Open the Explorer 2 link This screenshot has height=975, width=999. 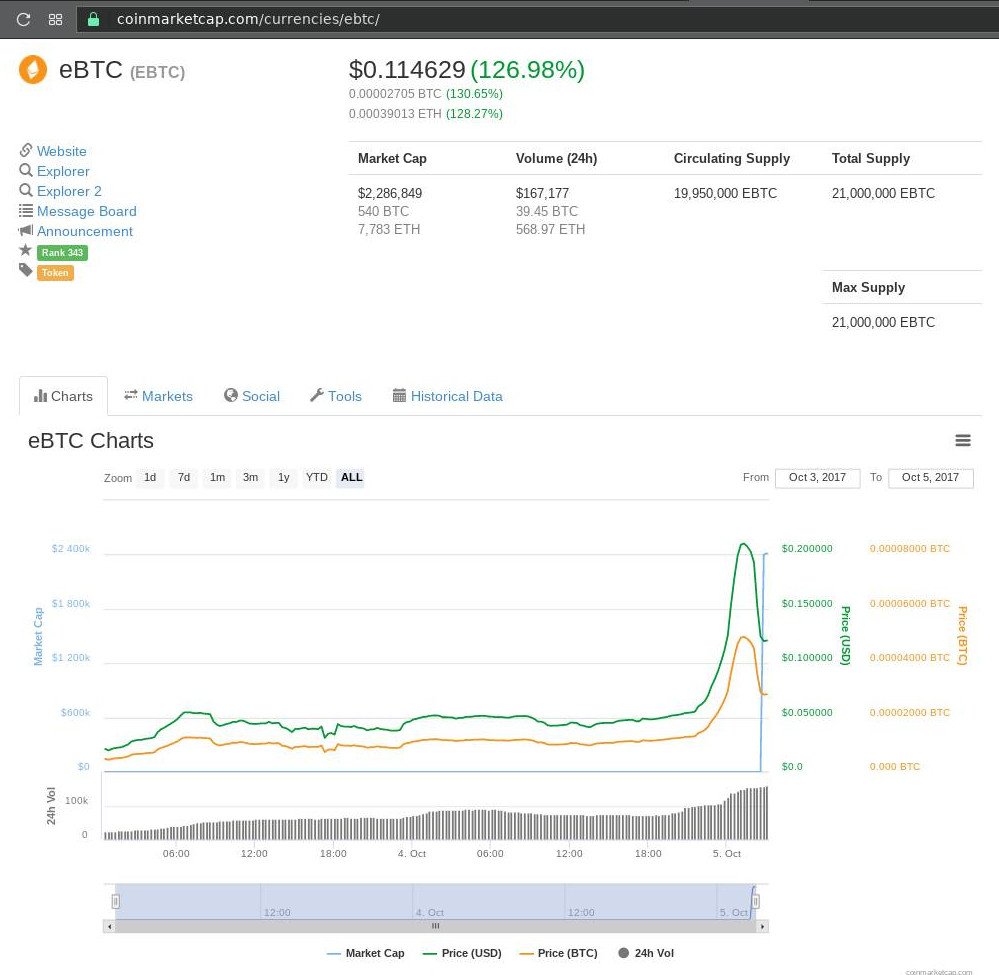pyautogui.click(x=69, y=191)
